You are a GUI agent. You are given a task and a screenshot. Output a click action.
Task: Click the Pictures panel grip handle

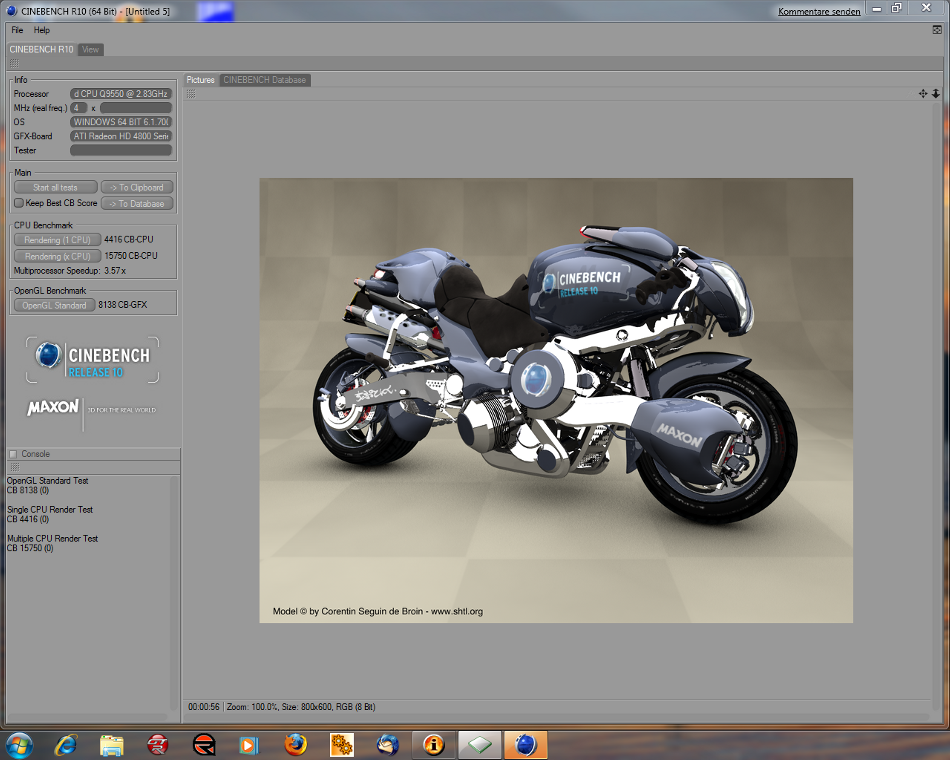191,93
